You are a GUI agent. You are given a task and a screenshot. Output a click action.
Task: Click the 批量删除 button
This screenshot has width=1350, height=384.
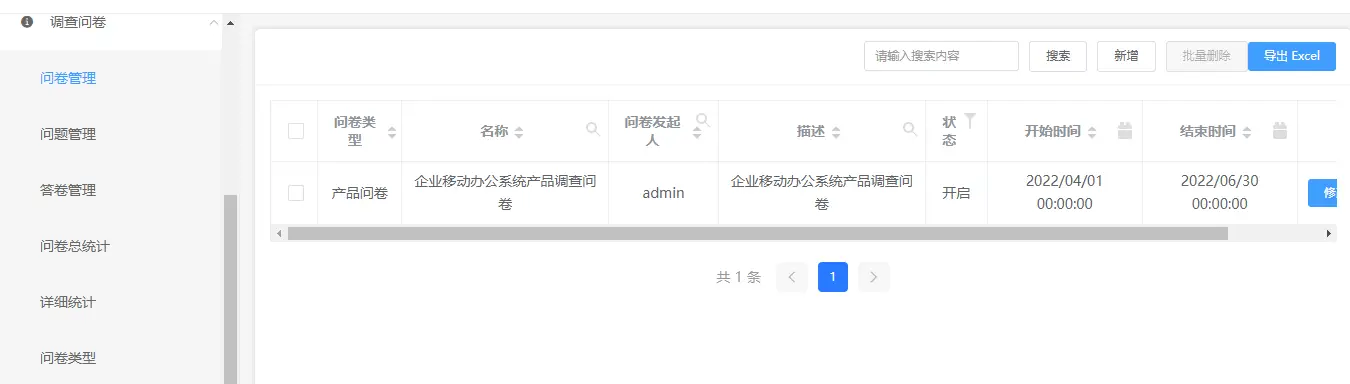click(1206, 56)
